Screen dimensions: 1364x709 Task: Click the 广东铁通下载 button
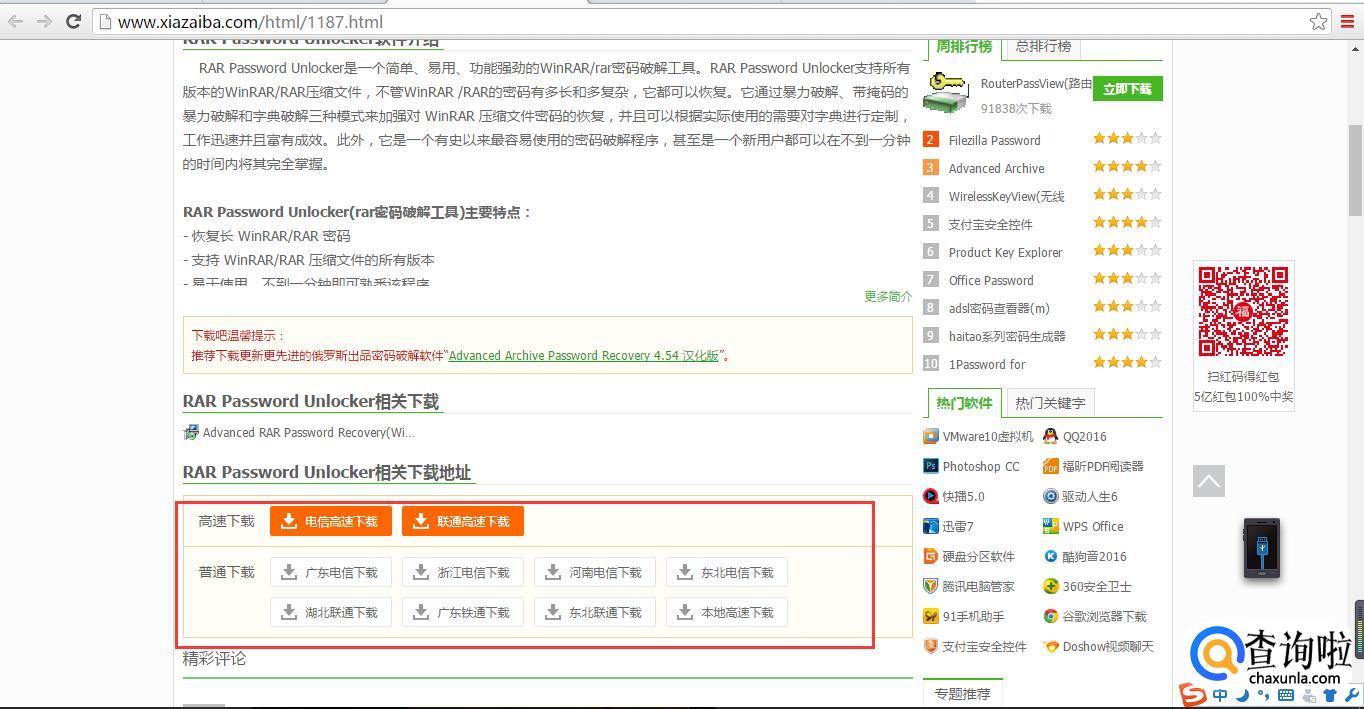tap(463, 612)
